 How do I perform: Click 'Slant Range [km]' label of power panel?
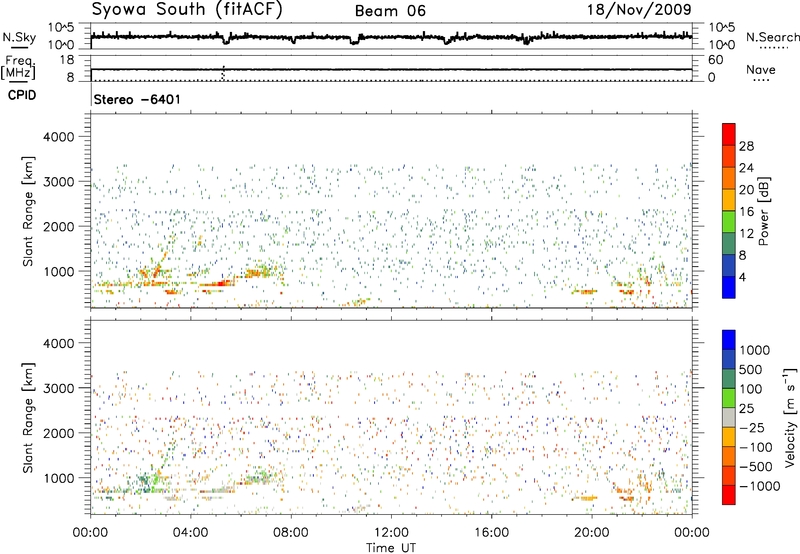click(x=28, y=211)
